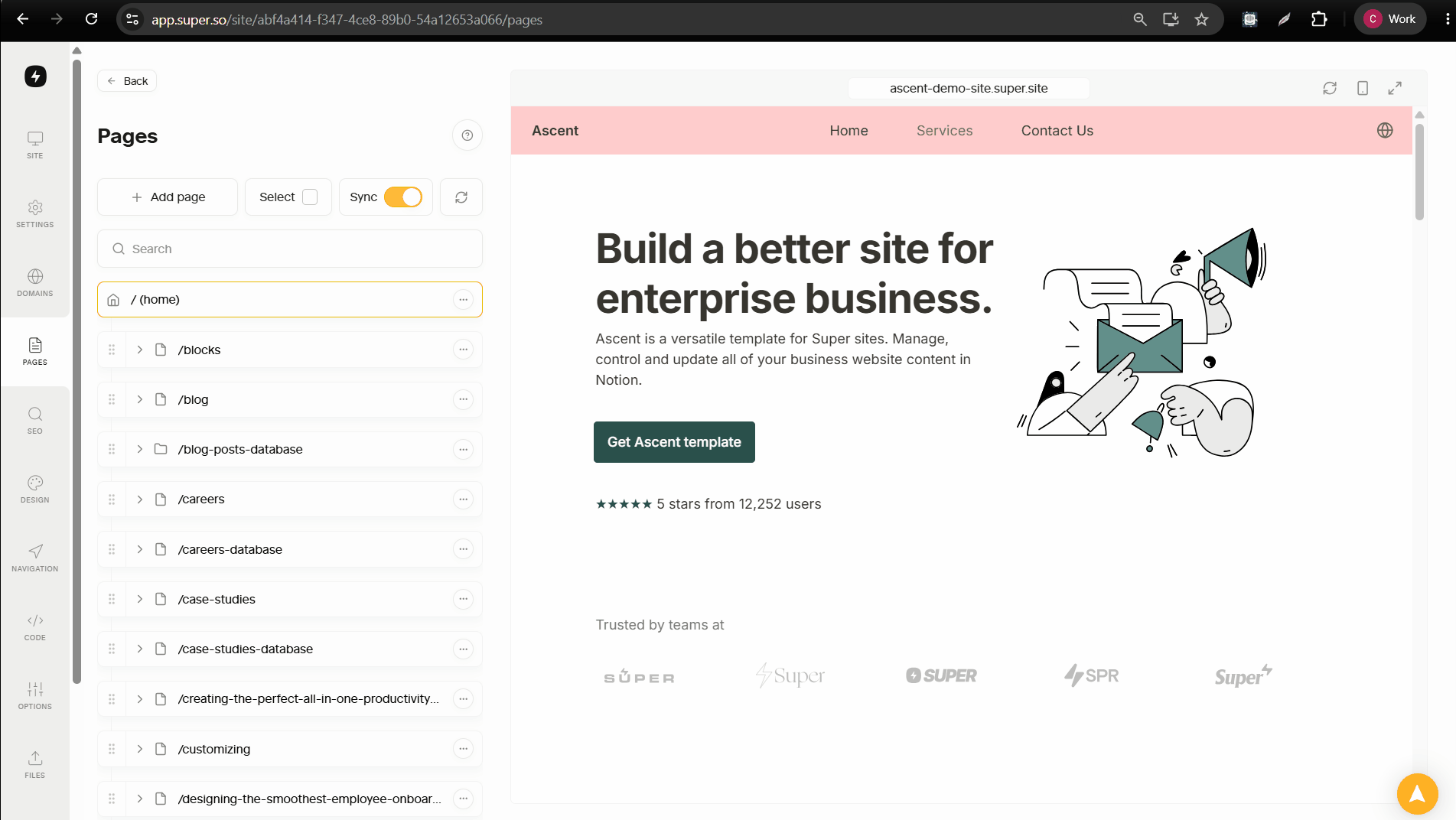Click the Get Ascent template button
The image size is (1456, 820).
pos(674,442)
